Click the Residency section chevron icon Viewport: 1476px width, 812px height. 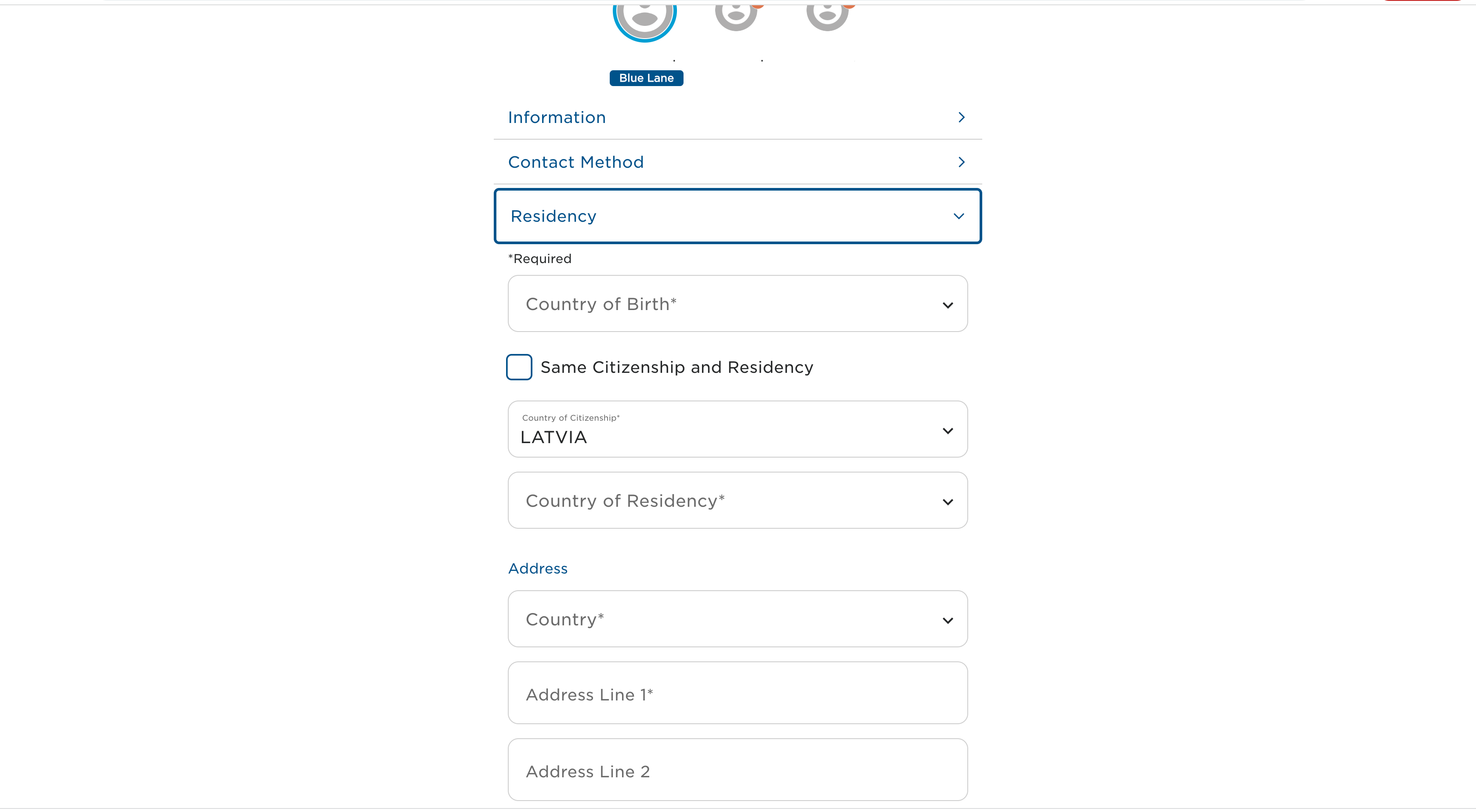pyautogui.click(x=957, y=216)
